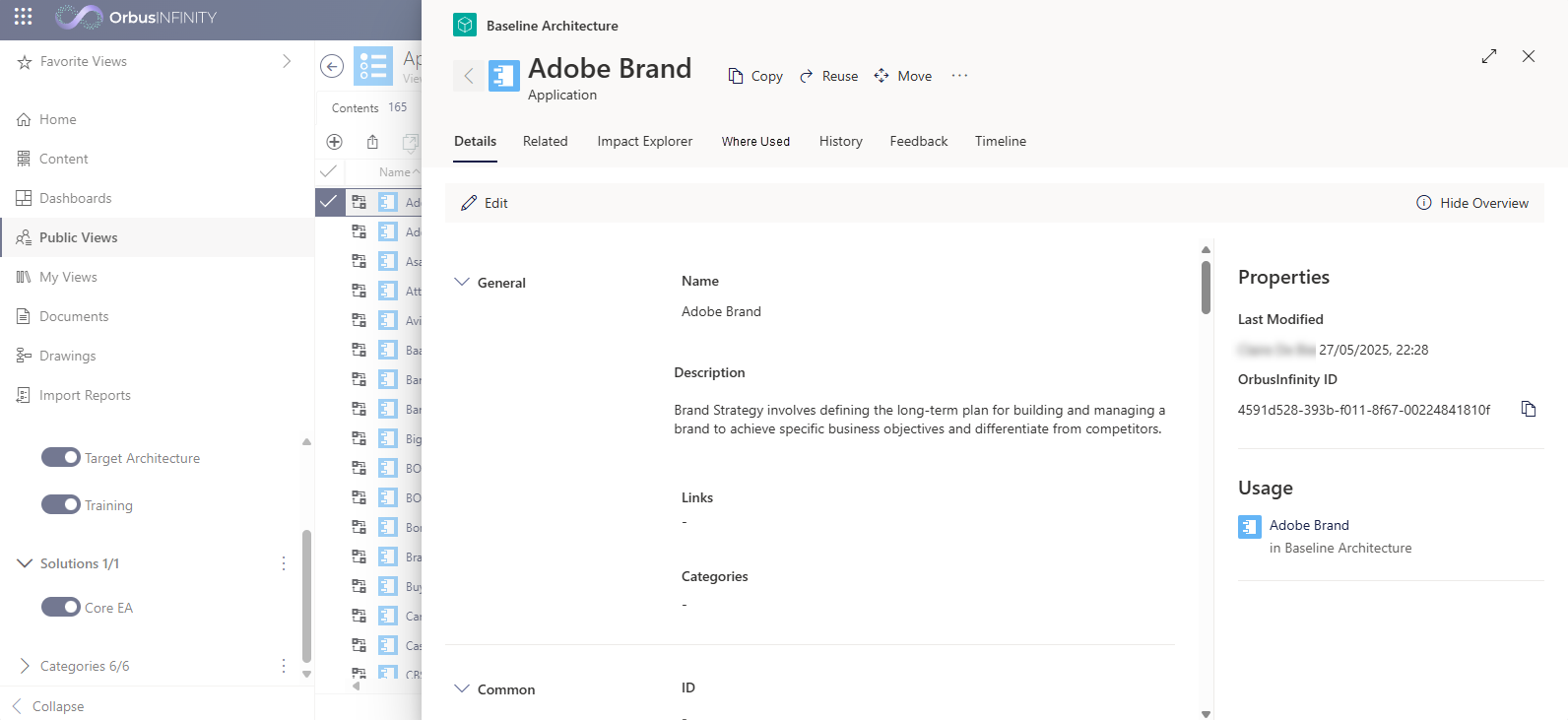Toggle the Target Architecture switch
The height and width of the screenshot is (720, 1568).
[61, 457]
